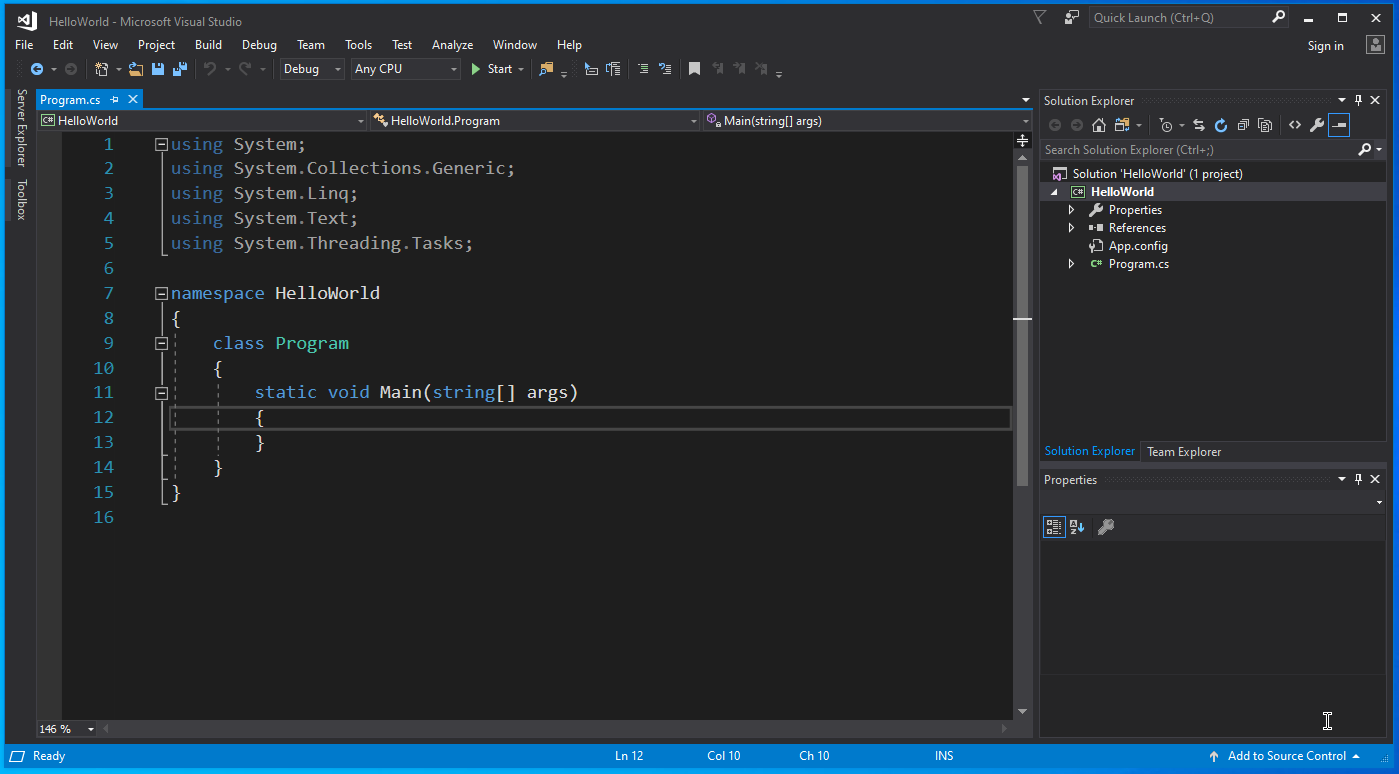
Task: Expand the References node in Solution Explorer
Action: click(x=1071, y=227)
